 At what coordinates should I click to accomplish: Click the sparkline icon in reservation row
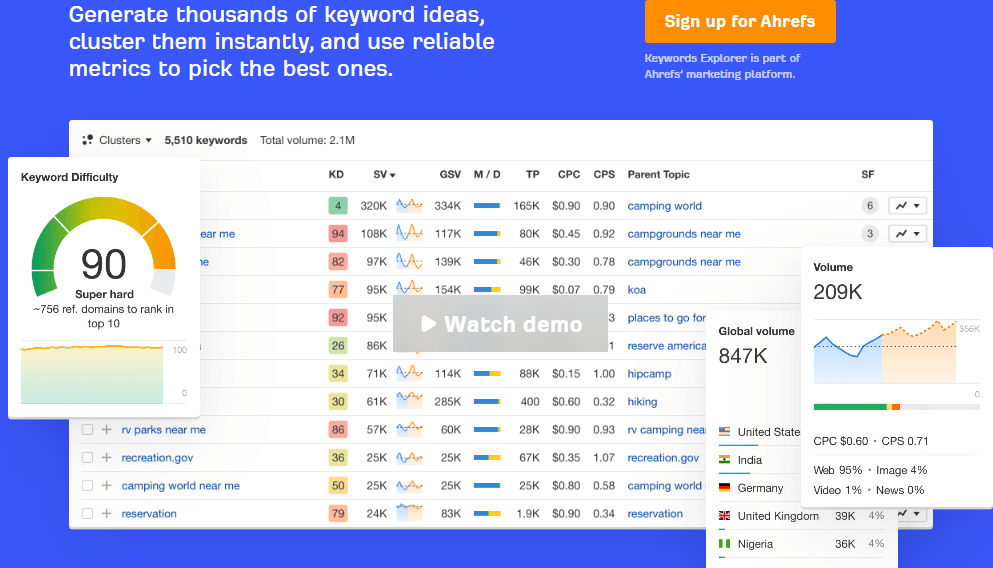pyautogui.click(x=409, y=512)
